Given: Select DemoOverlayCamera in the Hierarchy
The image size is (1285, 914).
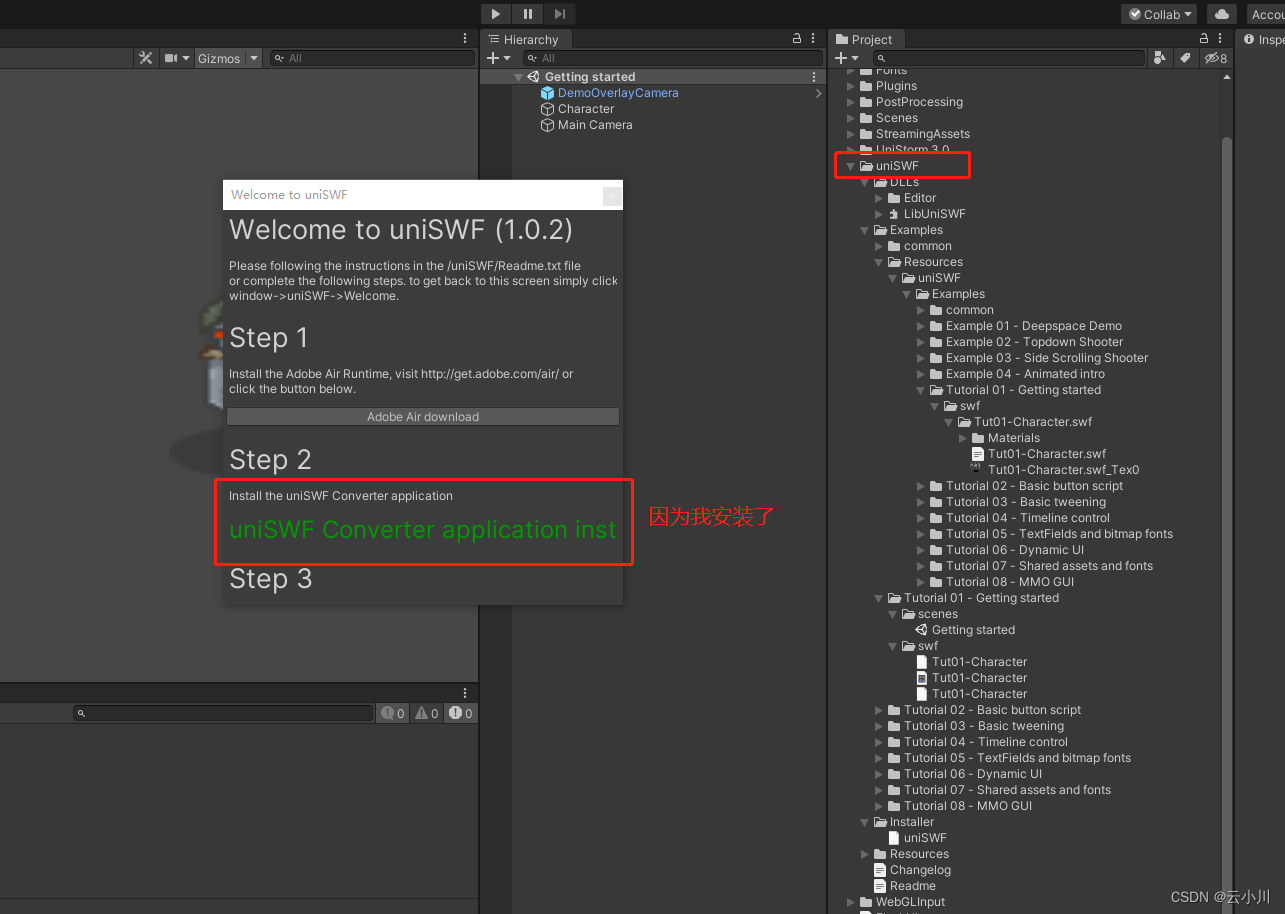Looking at the screenshot, I should coord(618,93).
